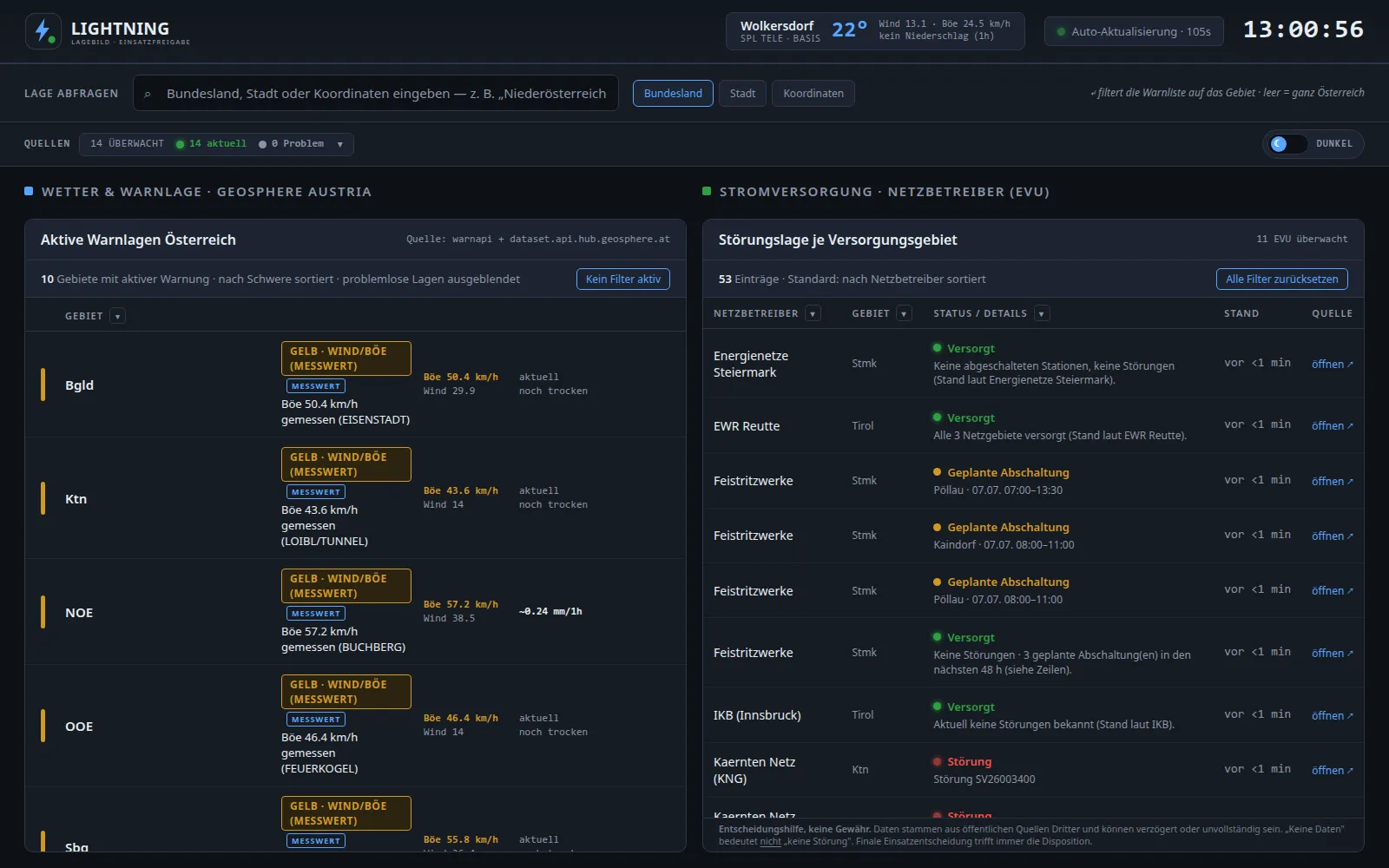Open source link for IKB (Innsbruck)
The width and height of the screenshot is (1389, 868).
[1332, 715]
